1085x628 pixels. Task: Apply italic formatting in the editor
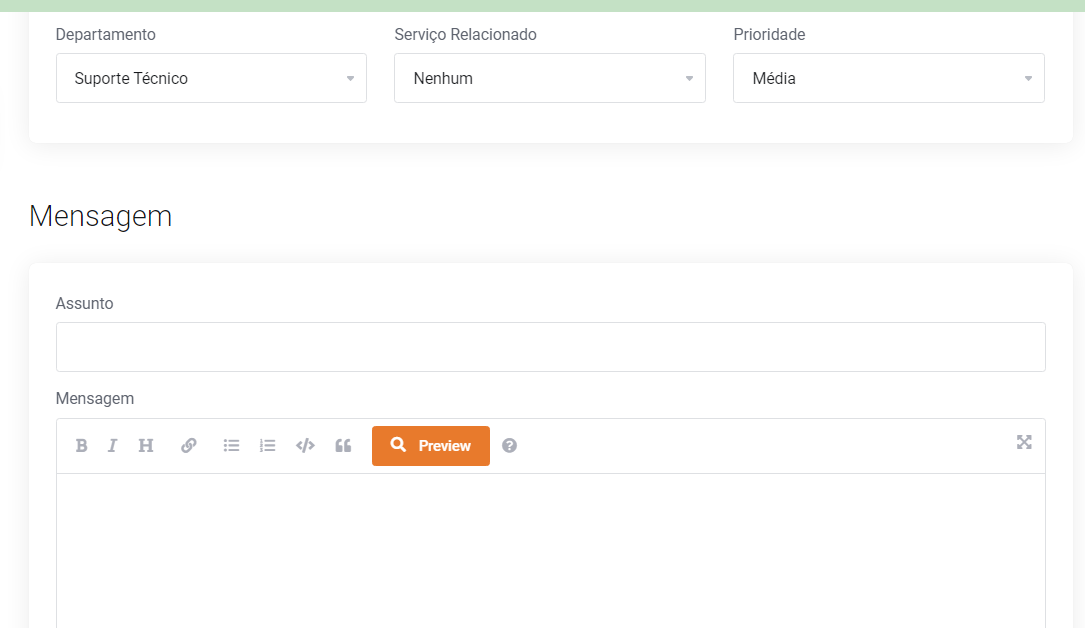(113, 446)
